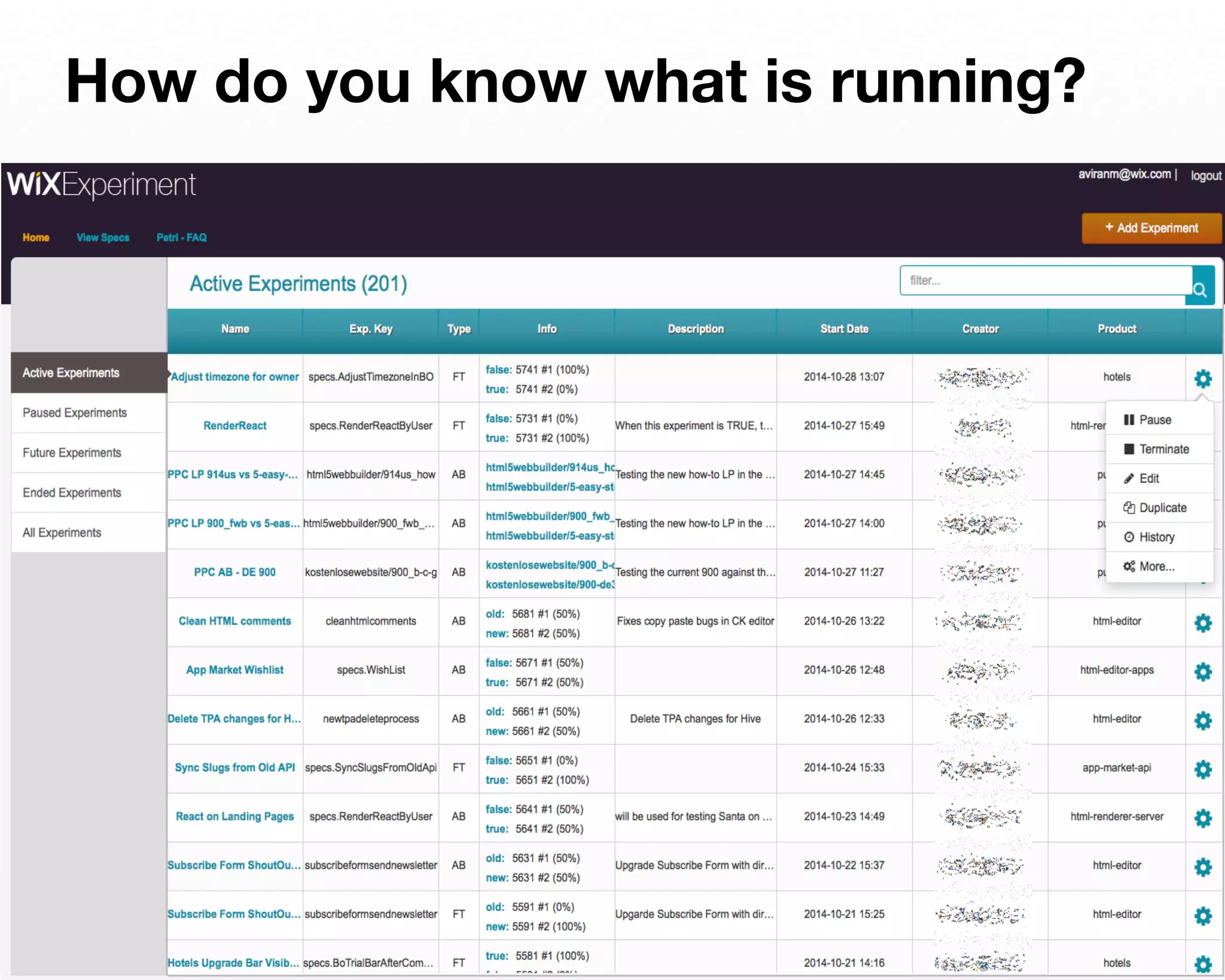The width and height of the screenshot is (1225, 980).
Task: Click exp key cleanhtmlcomments
Action: (371, 622)
